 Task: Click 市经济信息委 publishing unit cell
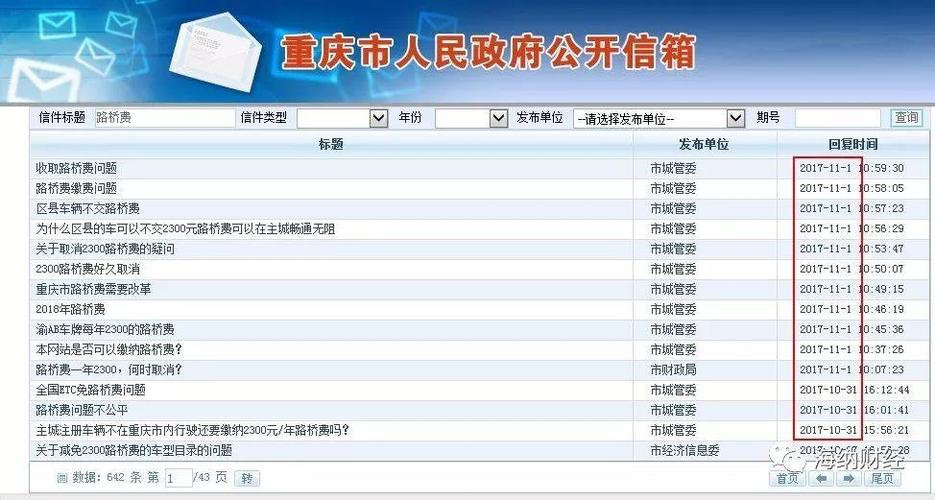(685, 451)
